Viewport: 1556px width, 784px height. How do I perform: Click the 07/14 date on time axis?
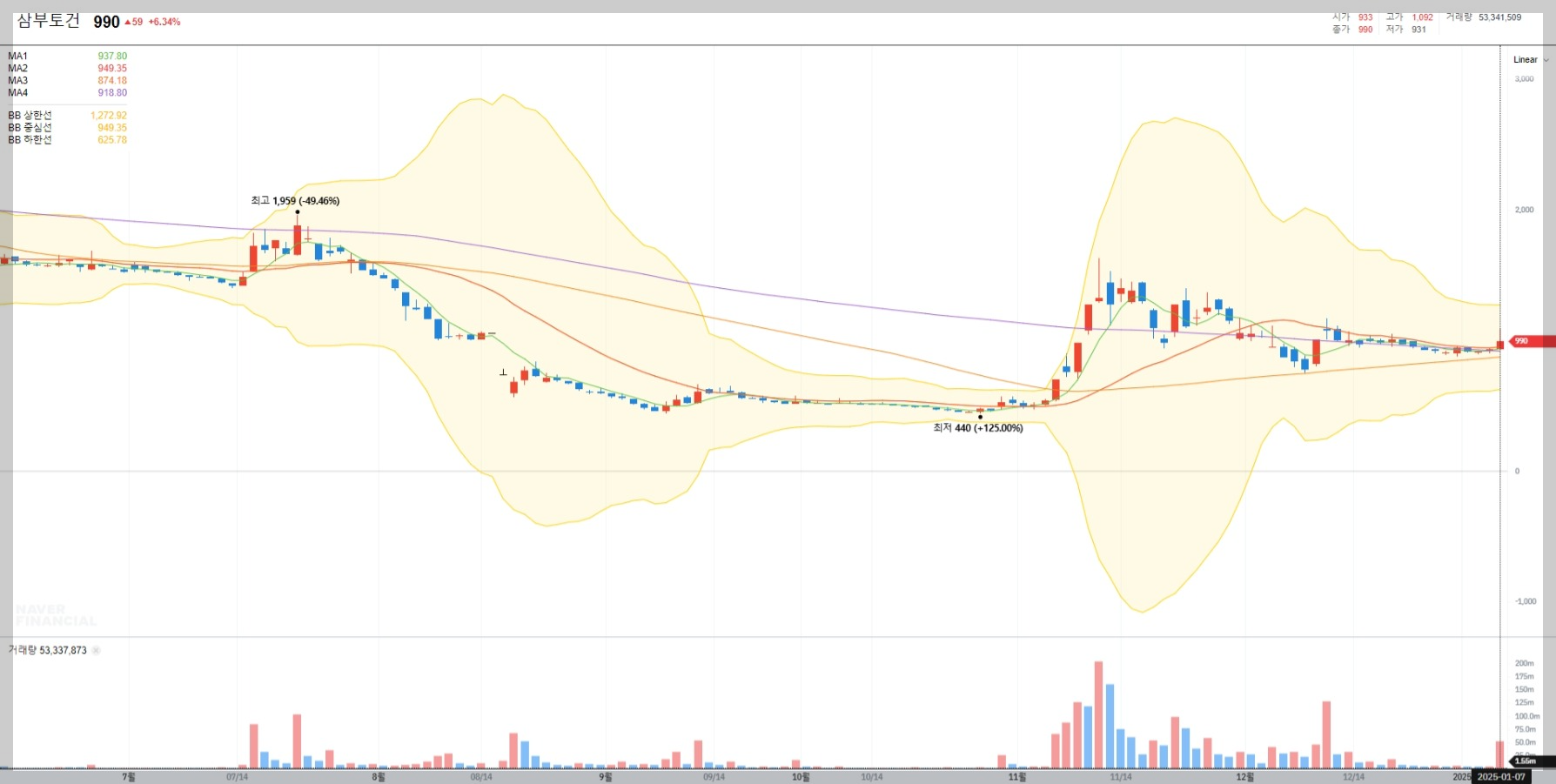[237, 777]
